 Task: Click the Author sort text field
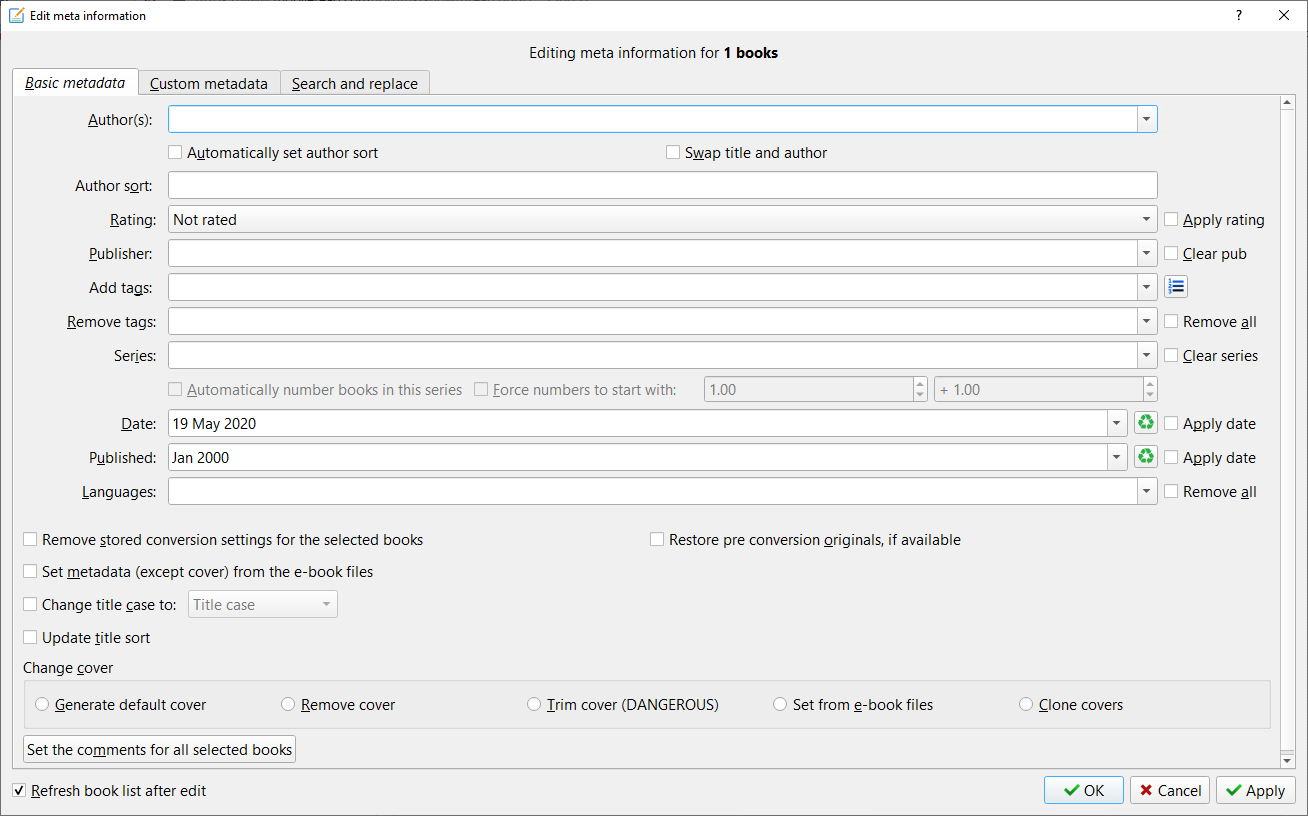pos(662,186)
